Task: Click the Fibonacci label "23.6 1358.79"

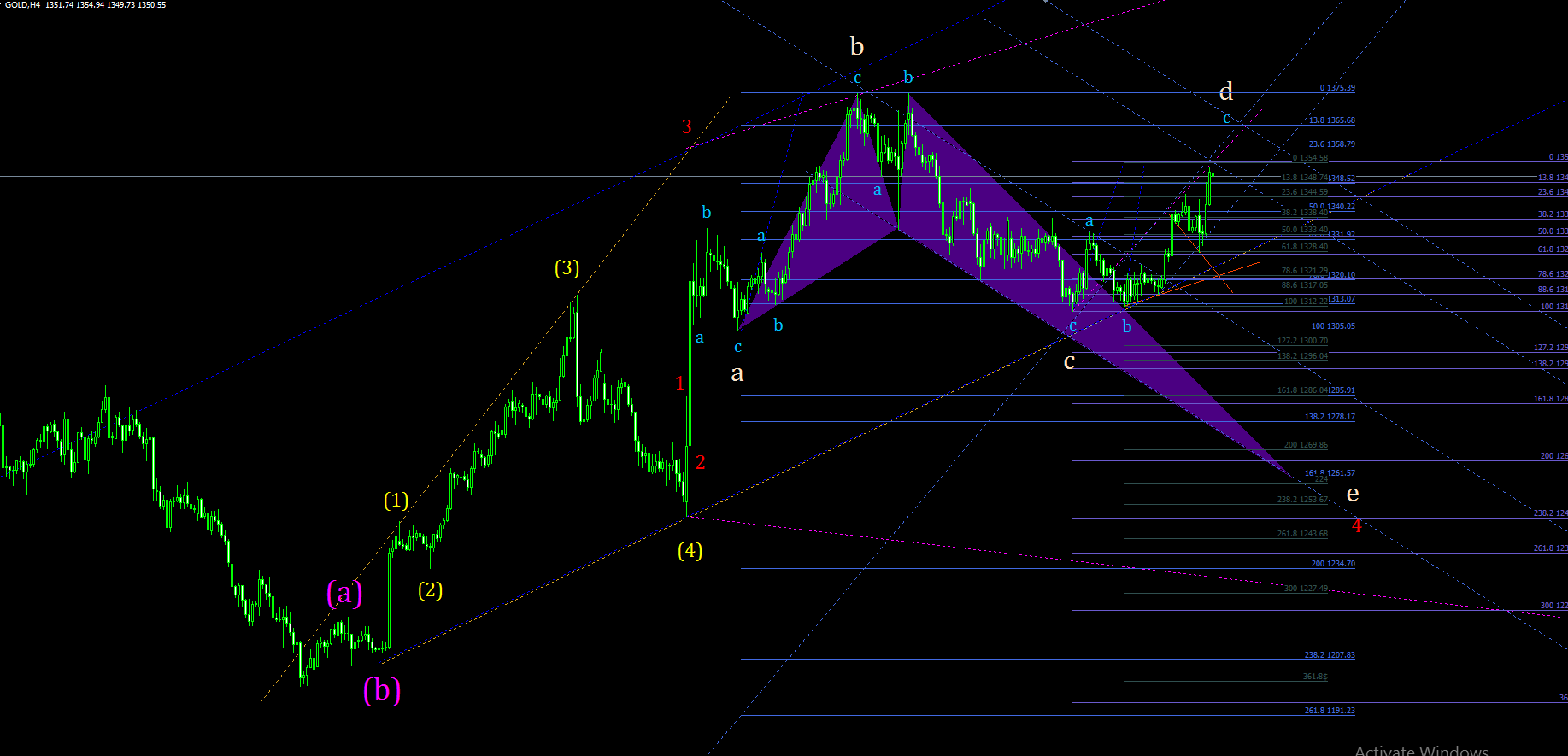Action: [x=1332, y=144]
